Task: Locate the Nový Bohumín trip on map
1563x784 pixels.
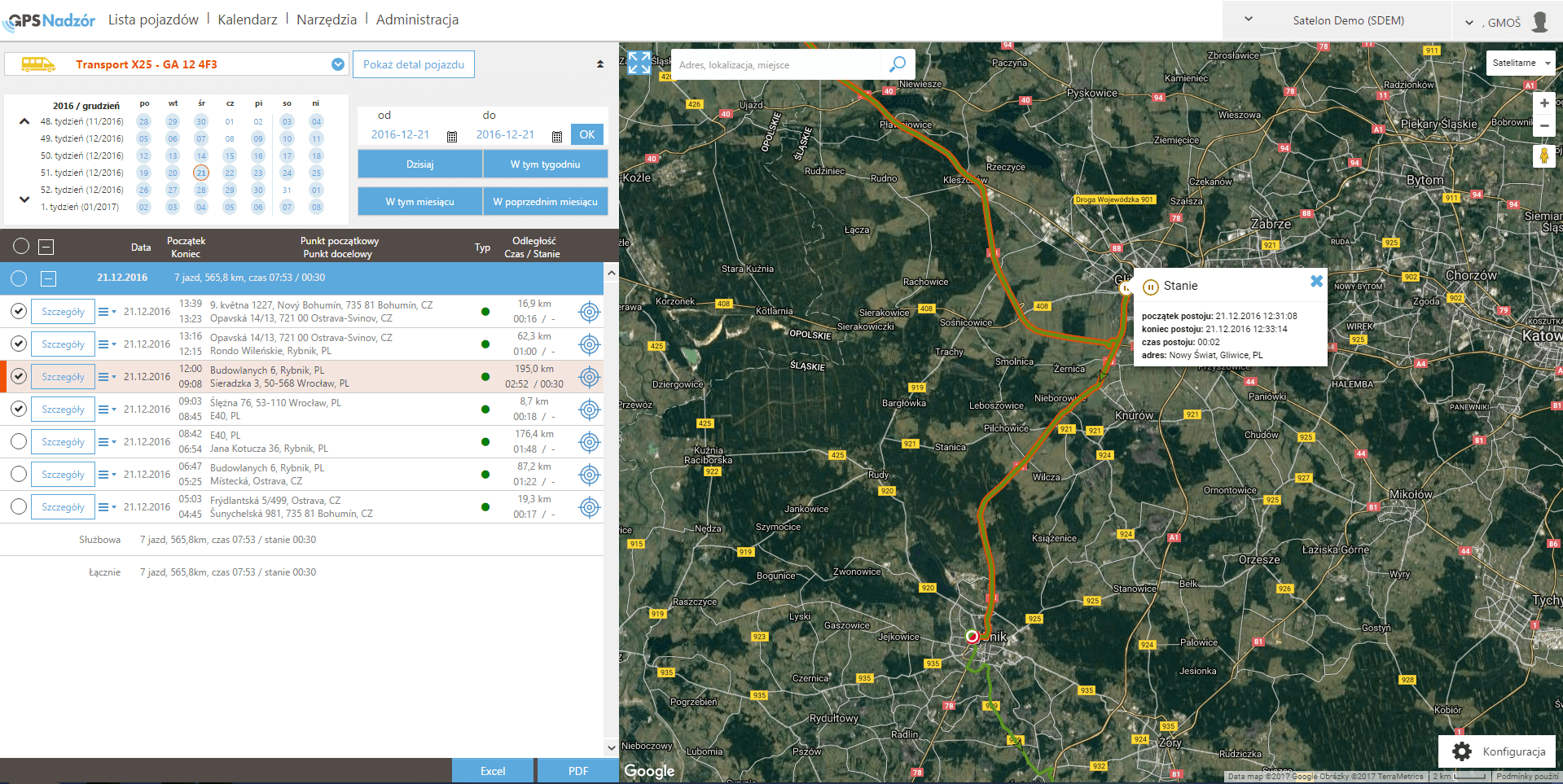Action: pos(589,312)
